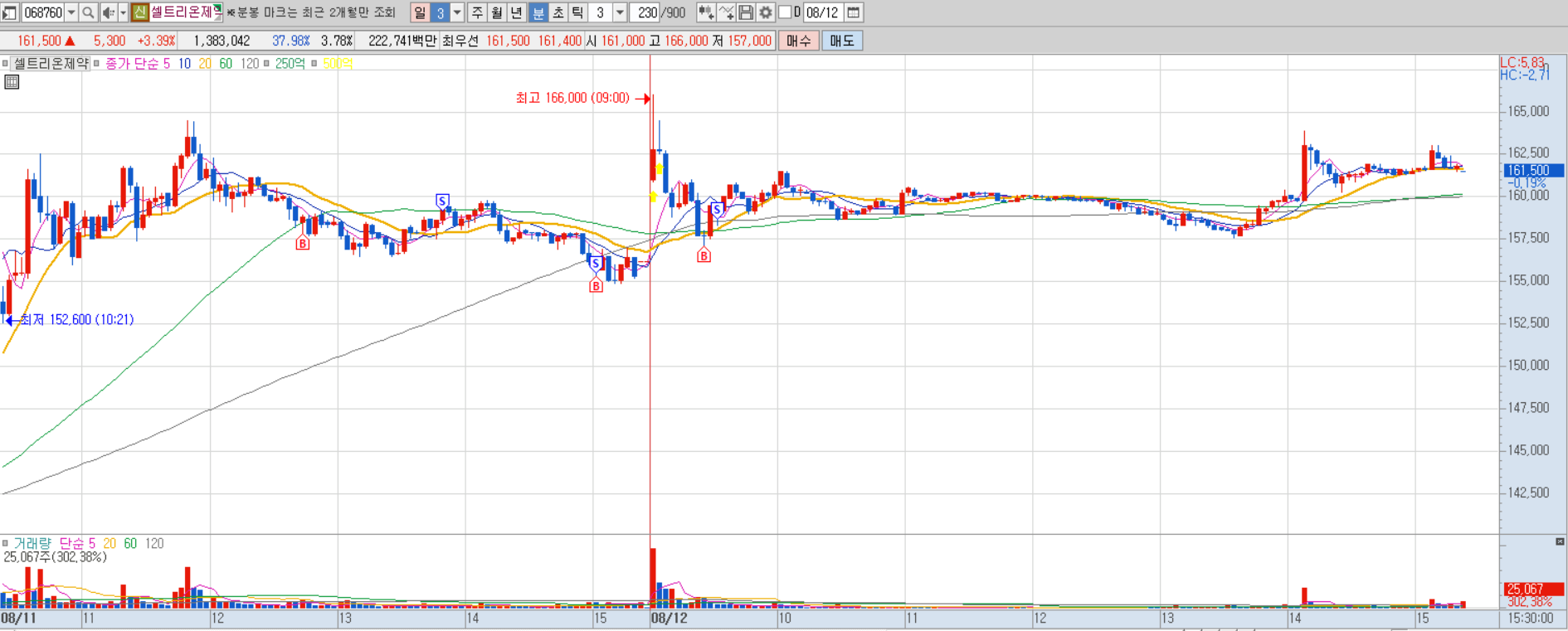Click the blue current price tag 161,500
Image resolution: width=1568 pixels, height=631 pixels.
click(1533, 170)
